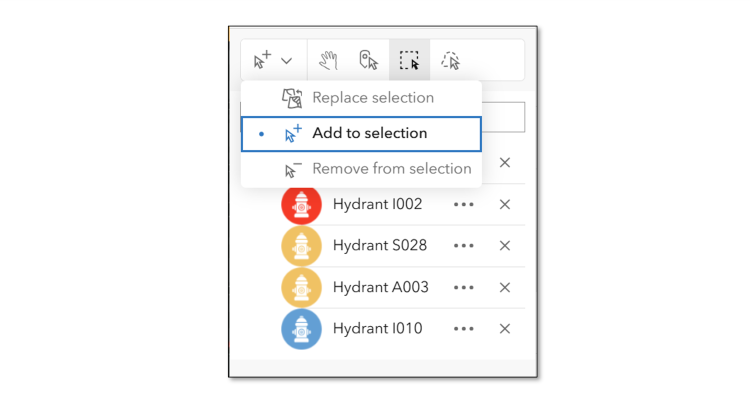The height and width of the screenshot is (400, 750).
Task: Choose the select-by-point tool
Action: click(x=368, y=60)
